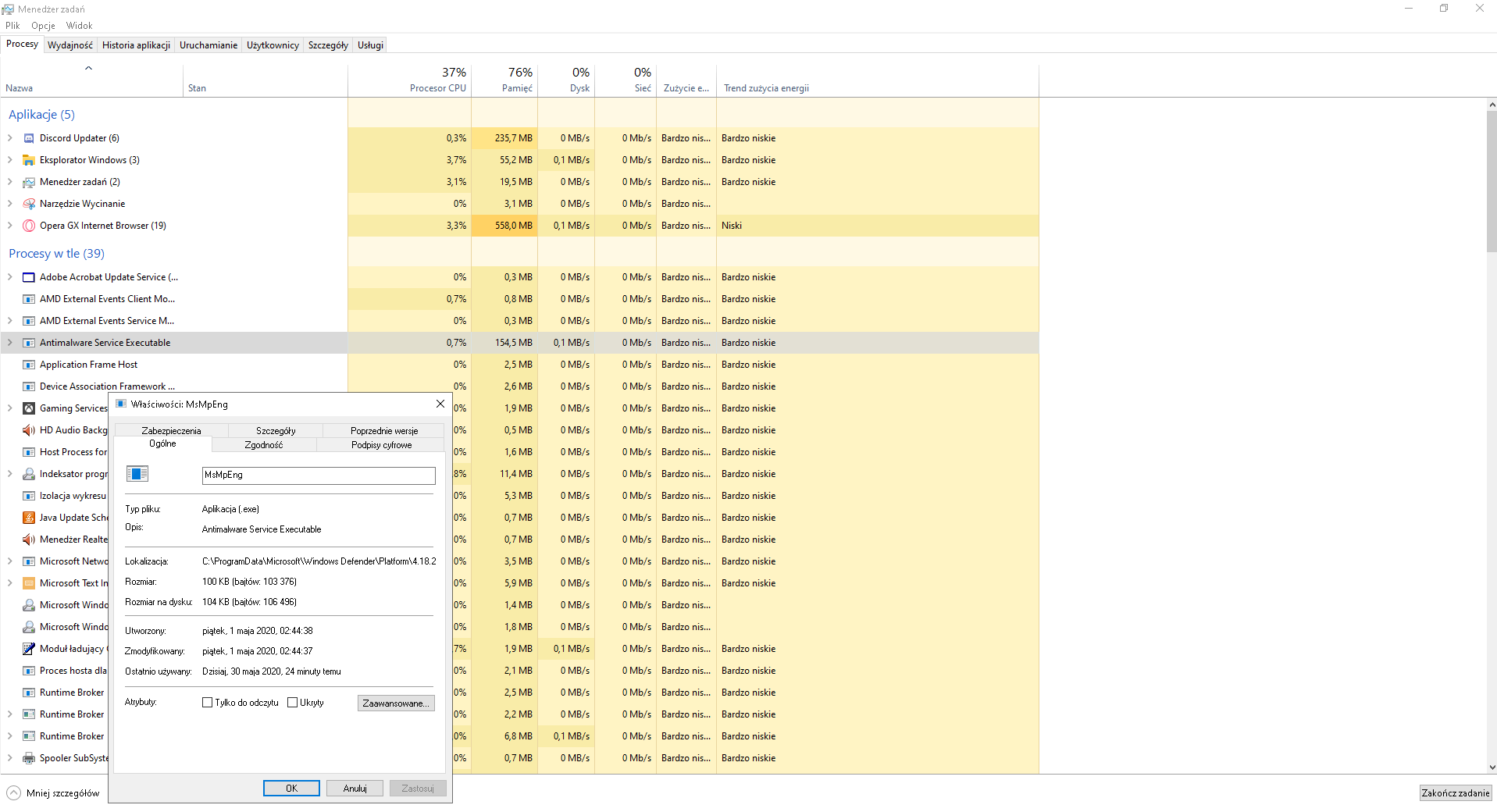Open the Historia aplikacji tab
Viewport: 1497px width, 812px height.
point(136,45)
